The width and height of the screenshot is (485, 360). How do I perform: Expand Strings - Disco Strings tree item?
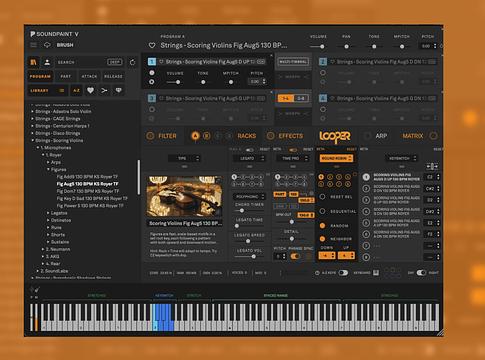[x=32, y=133]
